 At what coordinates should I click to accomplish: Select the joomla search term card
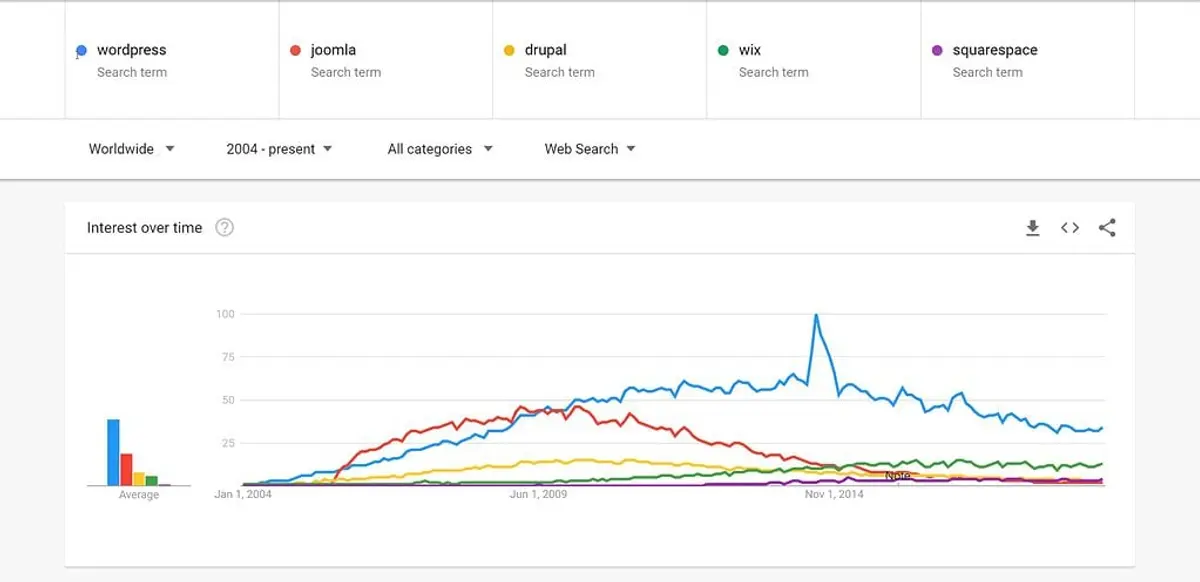385,60
